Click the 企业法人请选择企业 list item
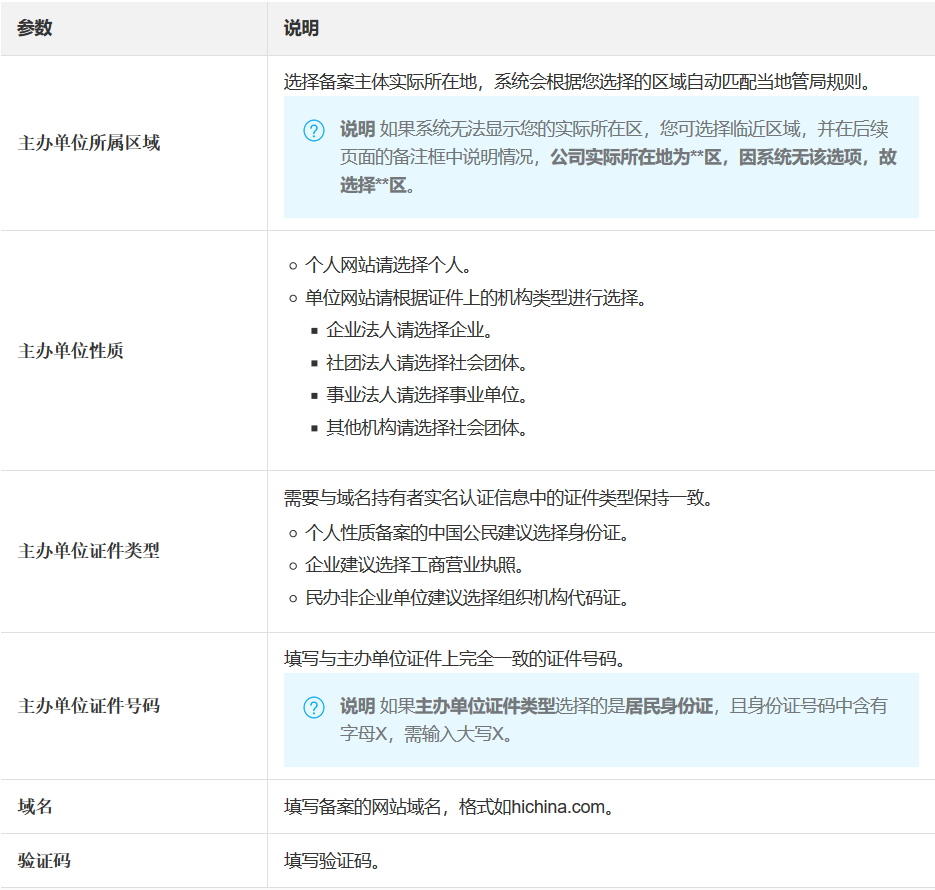The image size is (935, 890). click(409, 330)
